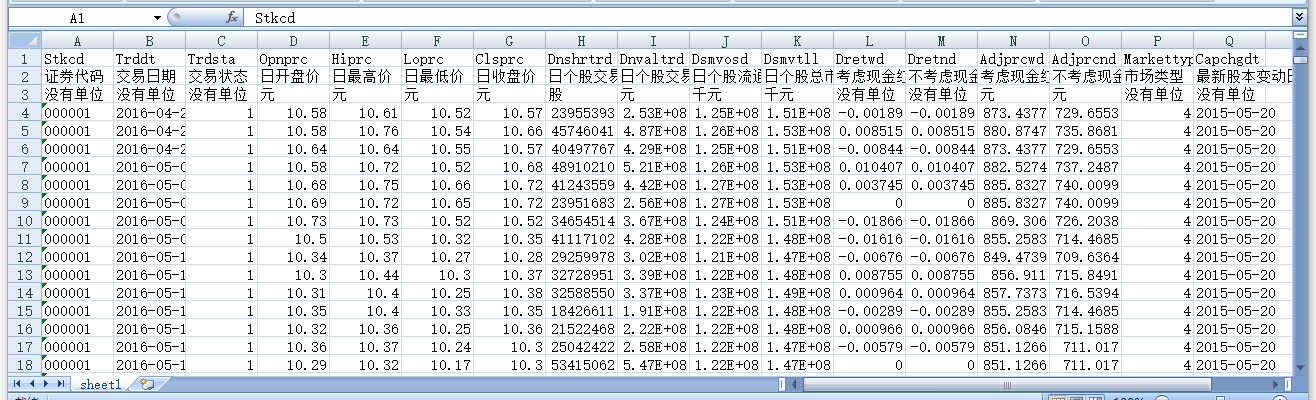Click the cell with value 880.8747
The width and height of the screenshot is (1316, 400).
pyautogui.click(x=1013, y=130)
